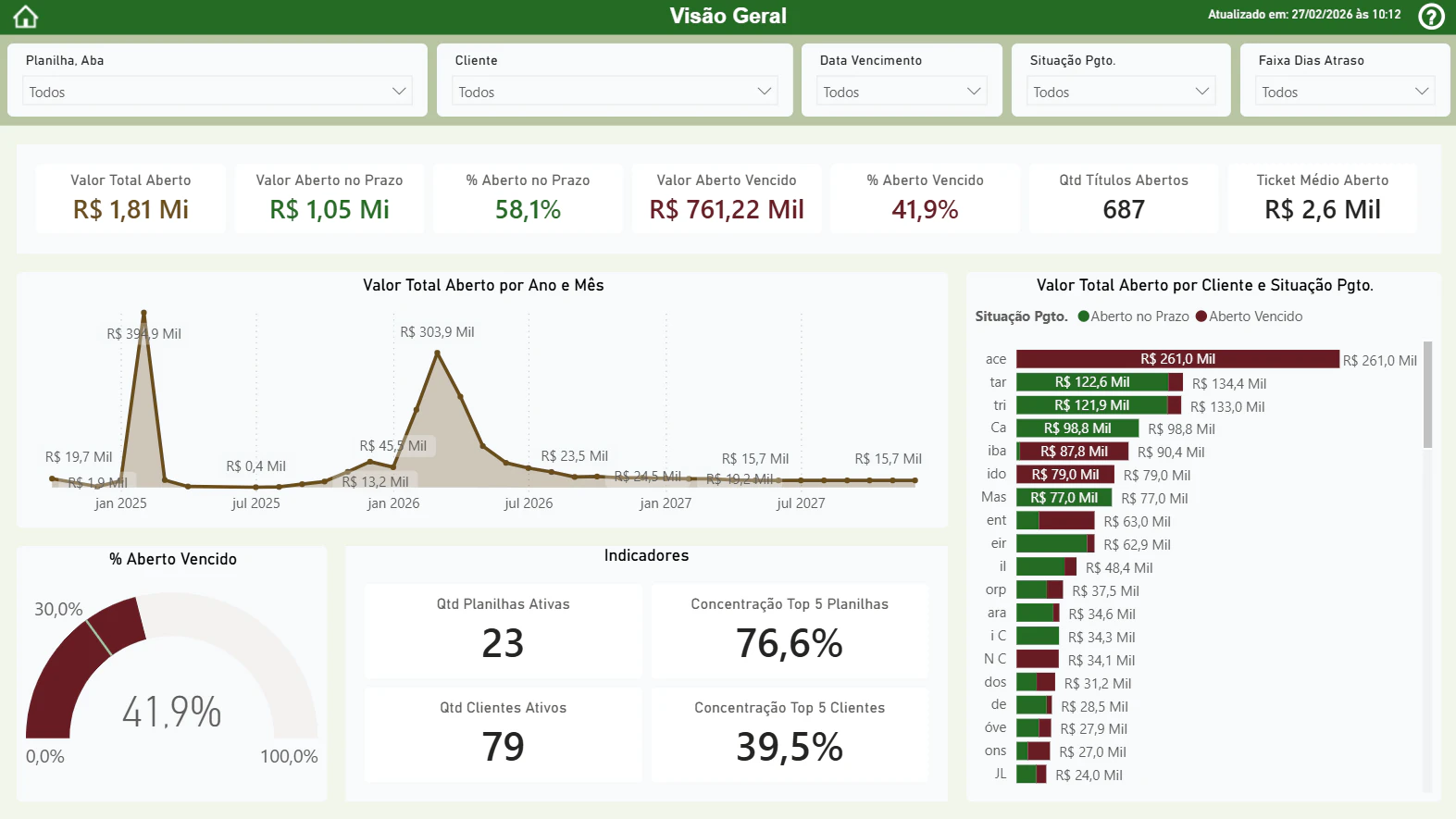Viewport: 1456px width, 819px height.
Task: Expand the Situação Pgto. filter dropdown
Action: coord(1121,92)
